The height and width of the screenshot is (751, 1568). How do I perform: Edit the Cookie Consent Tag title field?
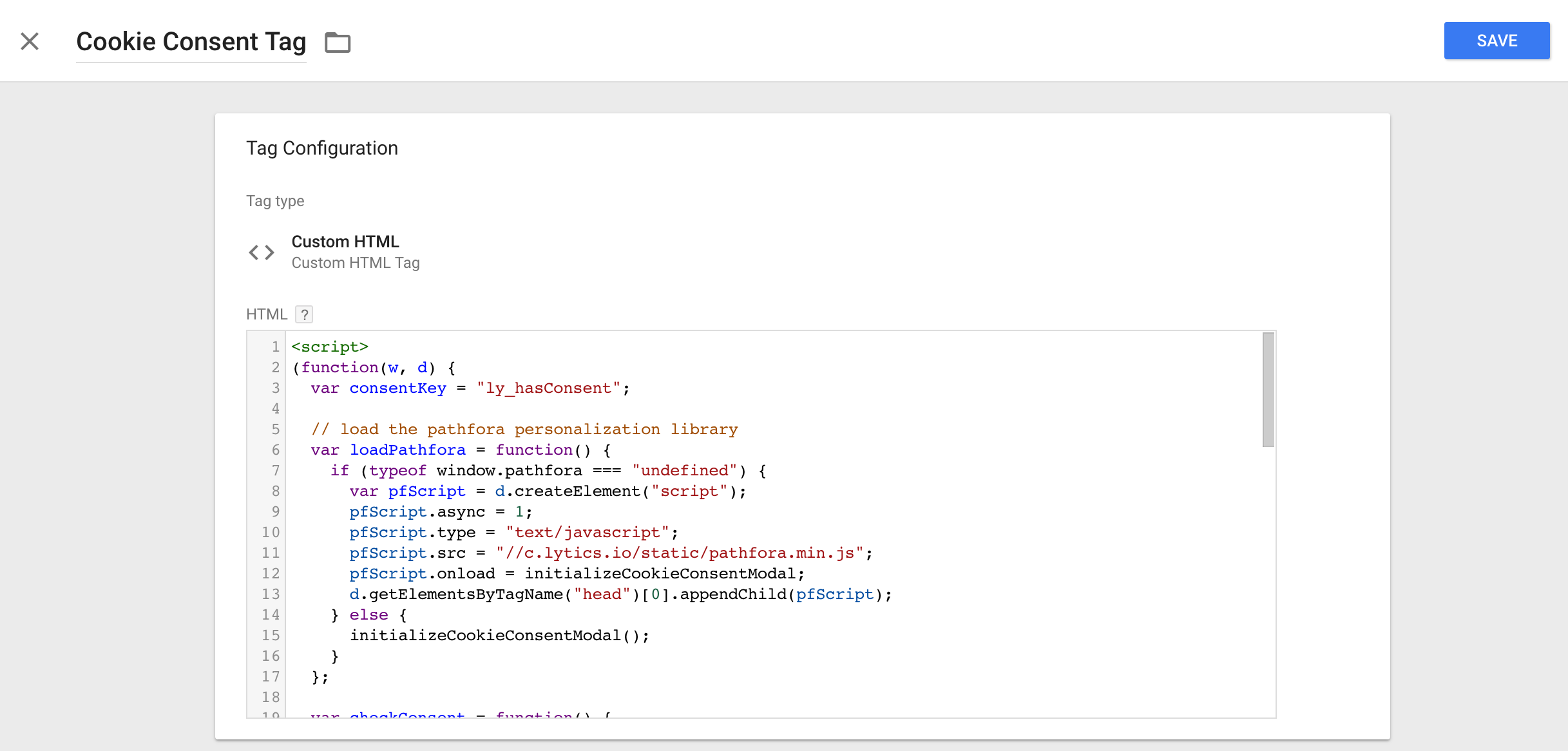pyautogui.click(x=191, y=42)
